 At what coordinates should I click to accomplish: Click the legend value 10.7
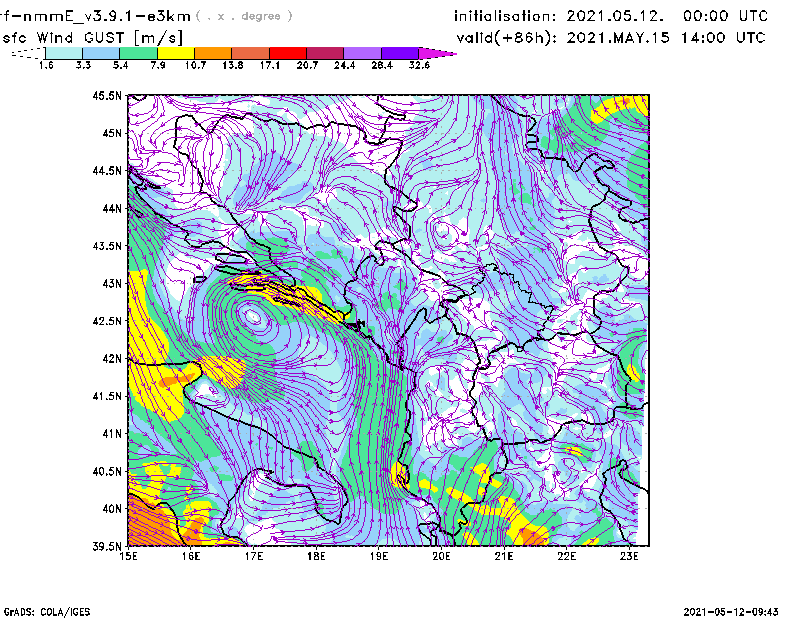[x=195, y=65]
